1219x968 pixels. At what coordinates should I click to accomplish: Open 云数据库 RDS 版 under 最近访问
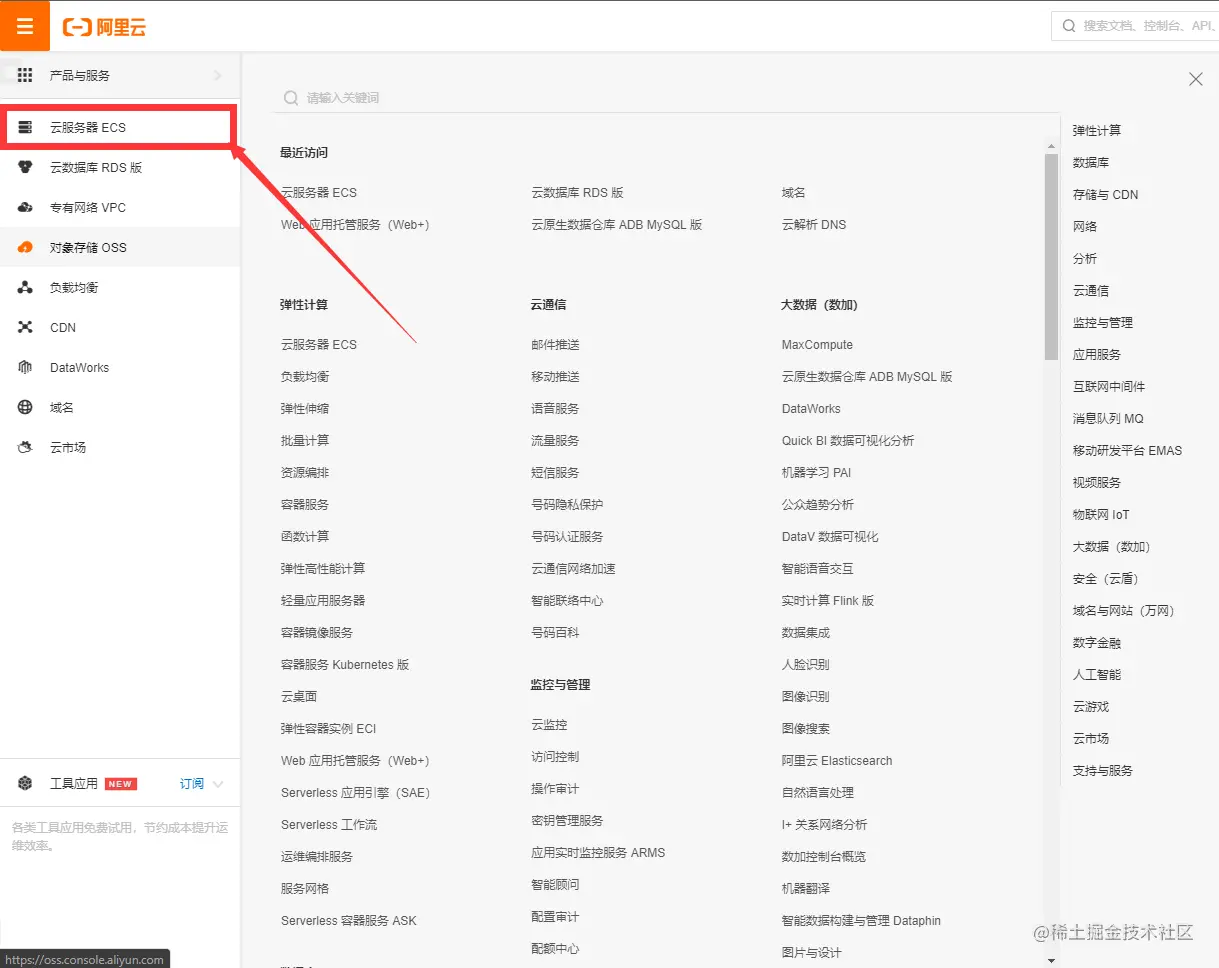coord(577,193)
